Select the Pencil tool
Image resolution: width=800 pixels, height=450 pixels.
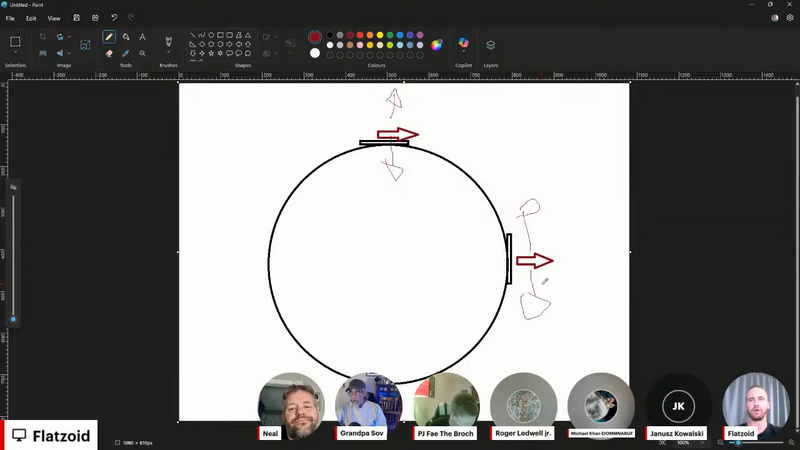(x=109, y=37)
